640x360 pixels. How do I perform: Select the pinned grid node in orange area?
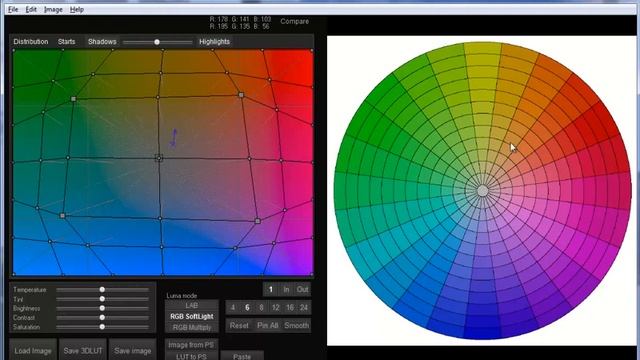click(241, 95)
